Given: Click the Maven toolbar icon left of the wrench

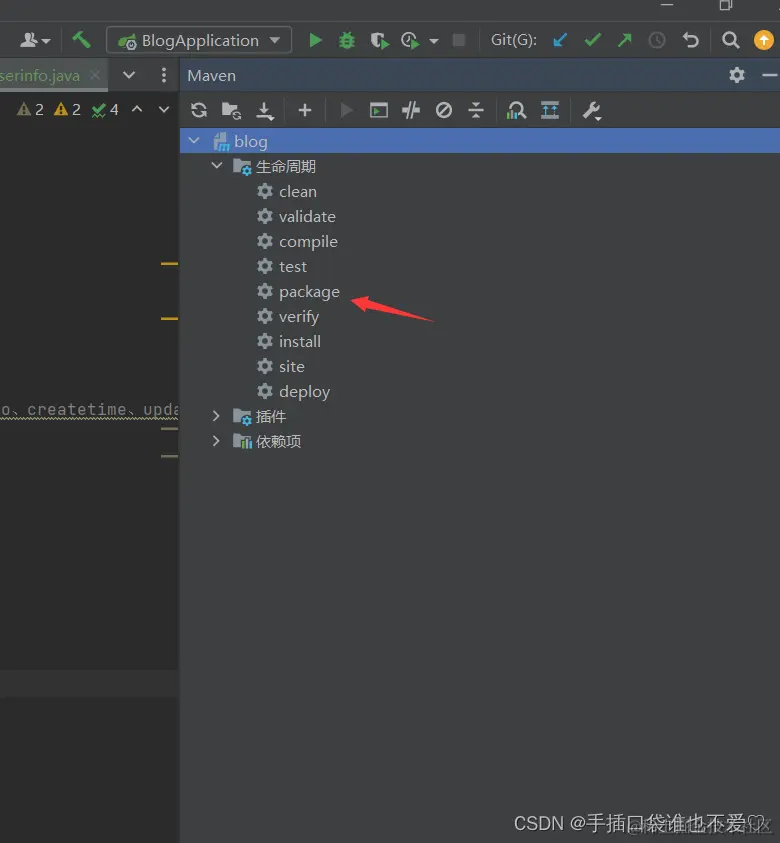Looking at the screenshot, I should pyautogui.click(x=550, y=110).
